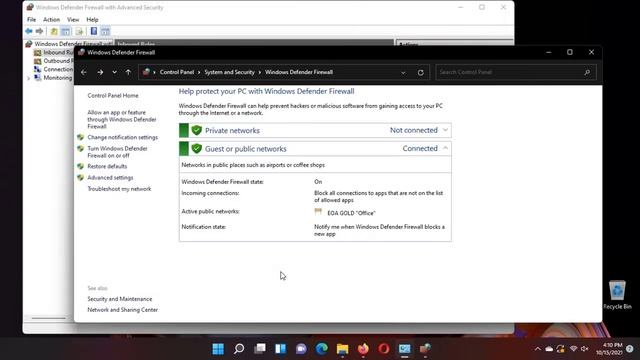Click Restore defaults link

click(x=107, y=167)
